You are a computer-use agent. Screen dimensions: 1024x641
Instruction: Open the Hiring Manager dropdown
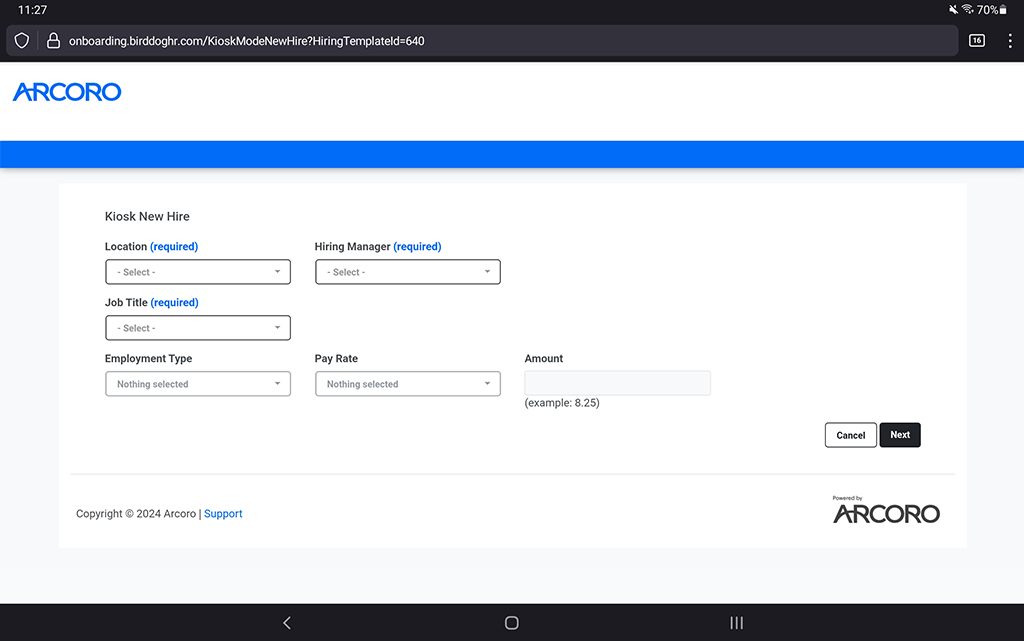[408, 272]
